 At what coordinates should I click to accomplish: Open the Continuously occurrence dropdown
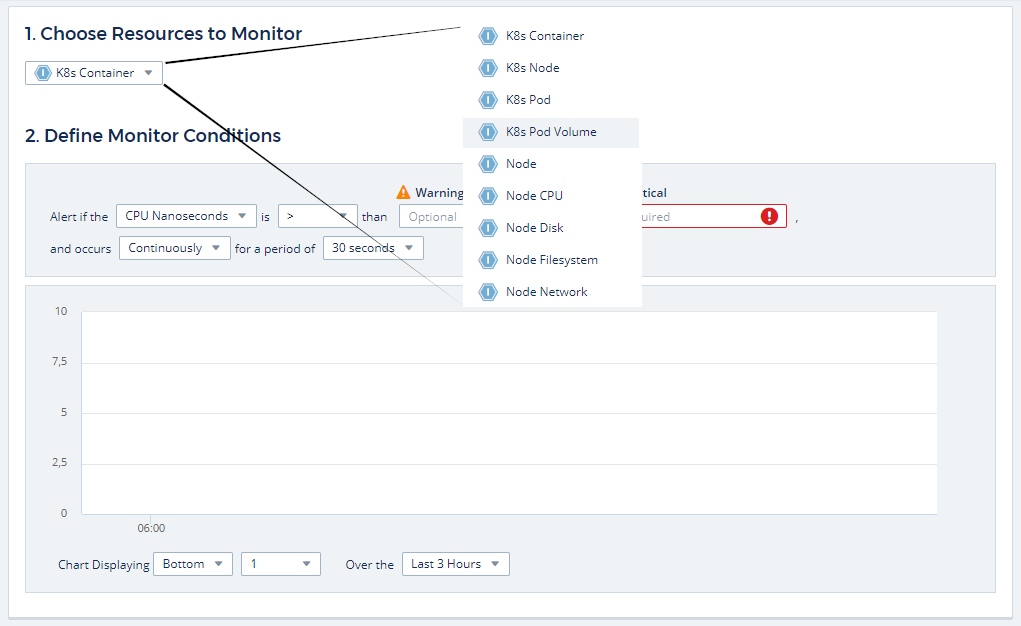pos(174,248)
